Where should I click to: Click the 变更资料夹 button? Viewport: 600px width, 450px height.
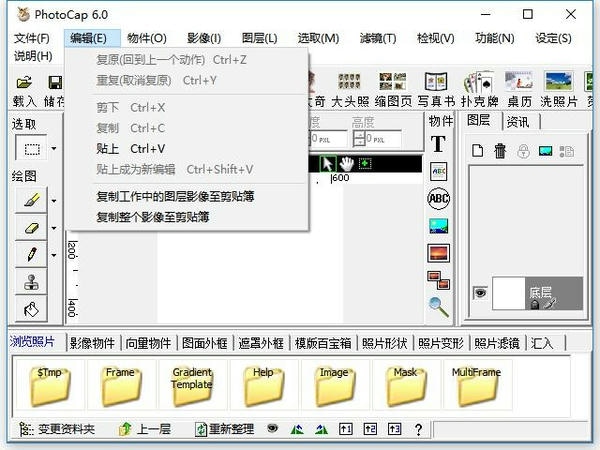pyautogui.click(x=57, y=429)
